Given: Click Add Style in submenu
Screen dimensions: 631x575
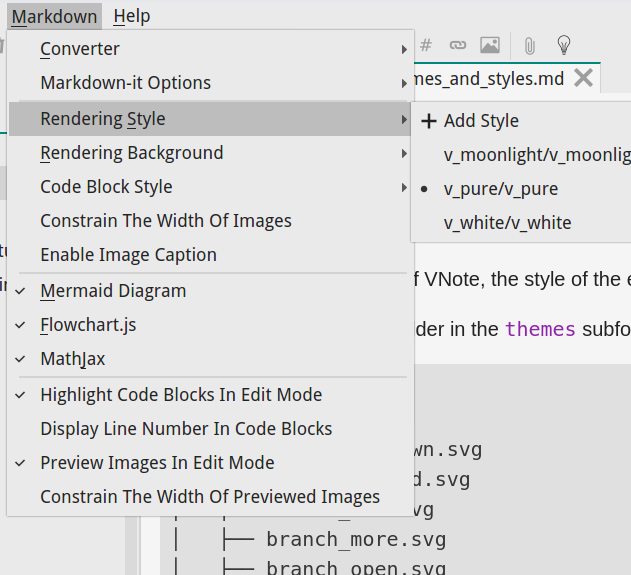Looking at the screenshot, I should pos(522,121).
